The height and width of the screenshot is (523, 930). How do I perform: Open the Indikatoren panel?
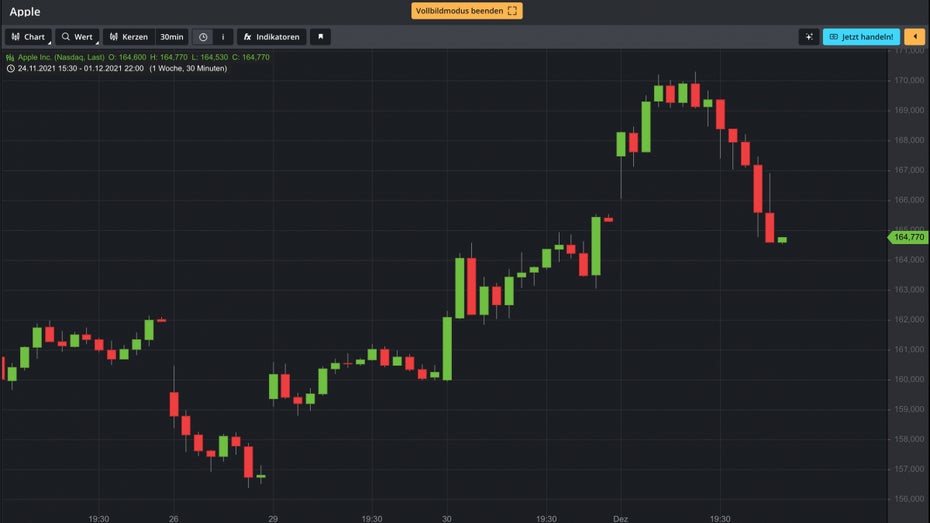pyautogui.click(x=271, y=37)
